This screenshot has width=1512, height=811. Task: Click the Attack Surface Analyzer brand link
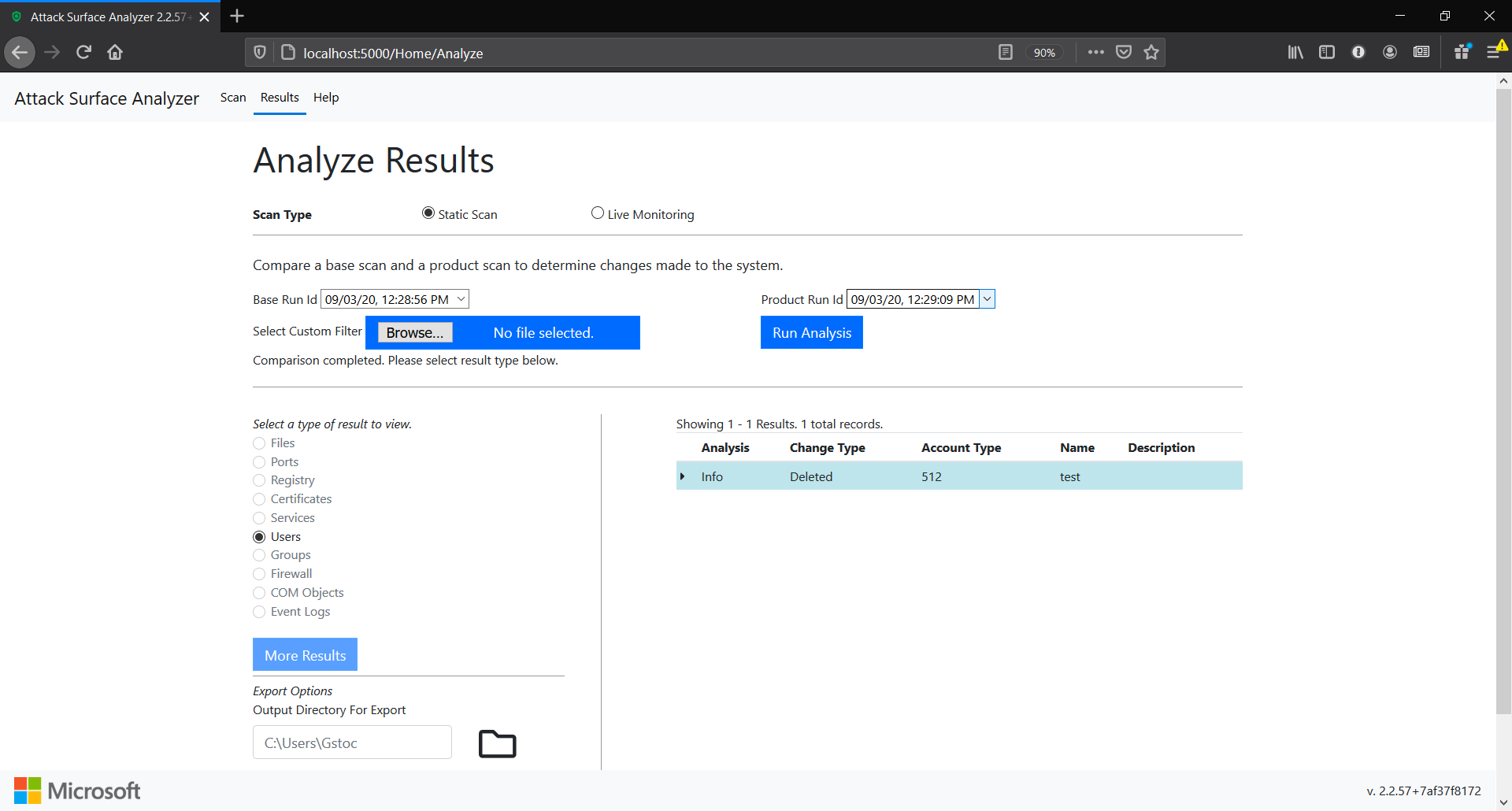(107, 98)
